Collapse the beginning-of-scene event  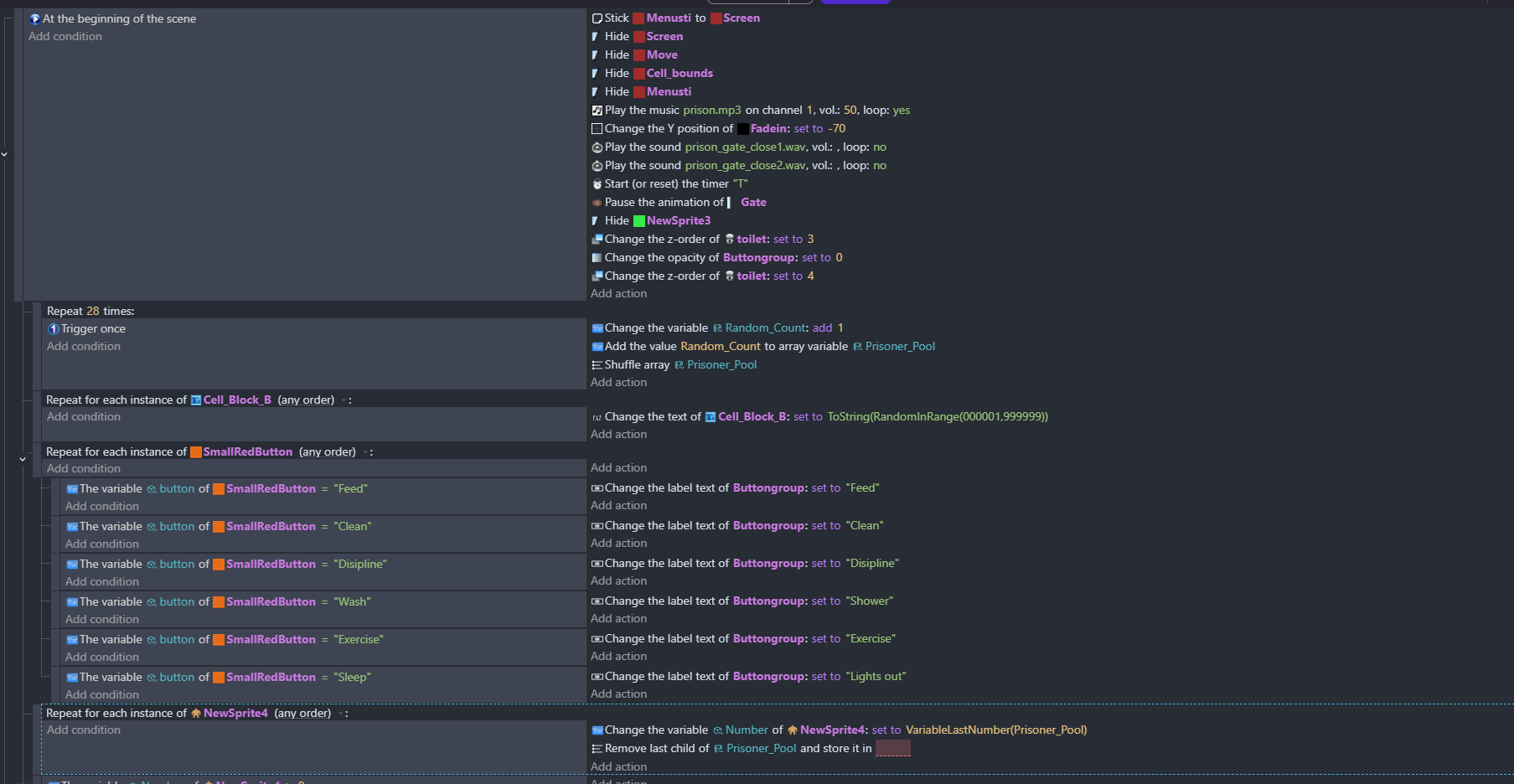(x=4, y=154)
